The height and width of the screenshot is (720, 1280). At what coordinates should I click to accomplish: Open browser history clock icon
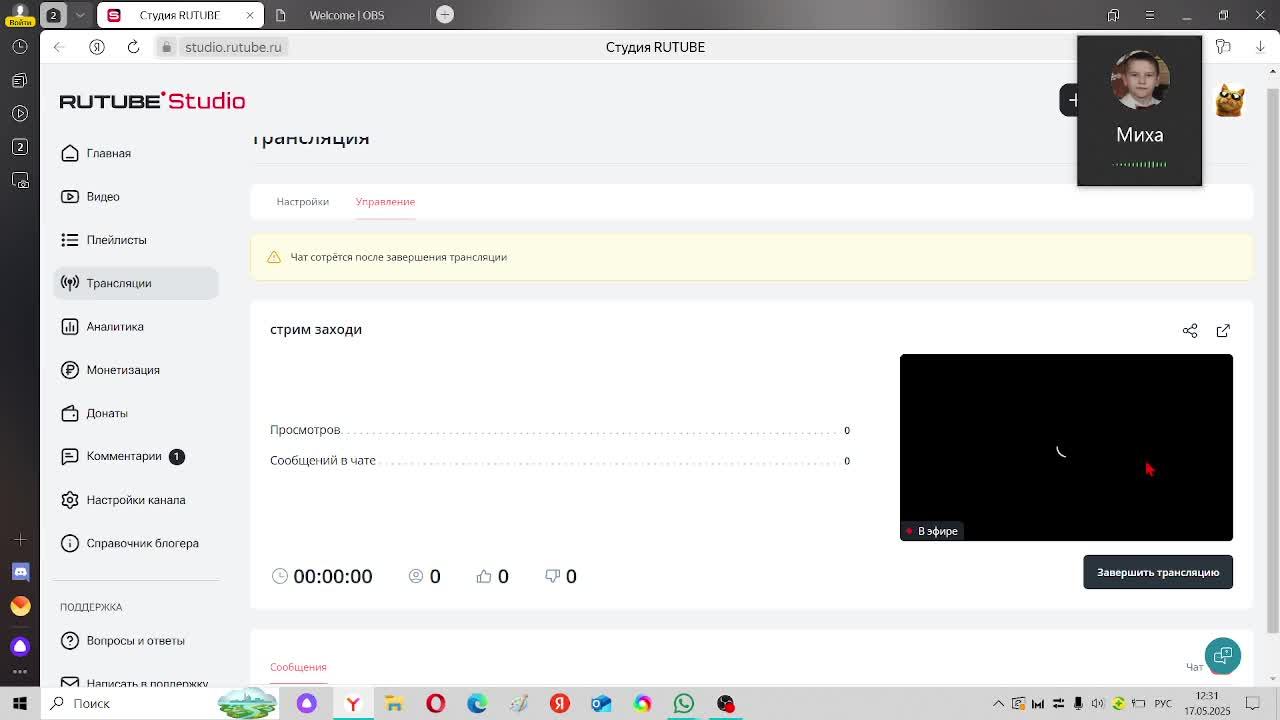tap(20, 47)
